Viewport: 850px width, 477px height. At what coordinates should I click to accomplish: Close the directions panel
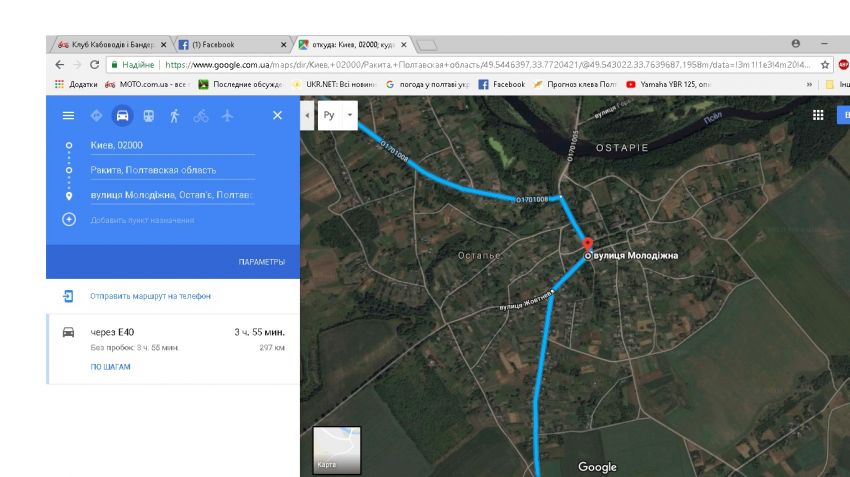[x=277, y=116]
